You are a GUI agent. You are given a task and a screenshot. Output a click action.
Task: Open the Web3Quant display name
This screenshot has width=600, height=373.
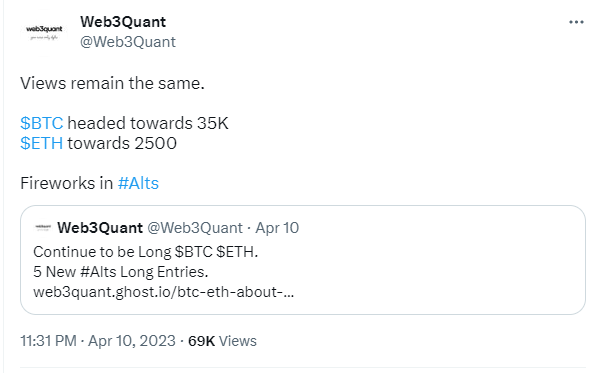pos(123,22)
